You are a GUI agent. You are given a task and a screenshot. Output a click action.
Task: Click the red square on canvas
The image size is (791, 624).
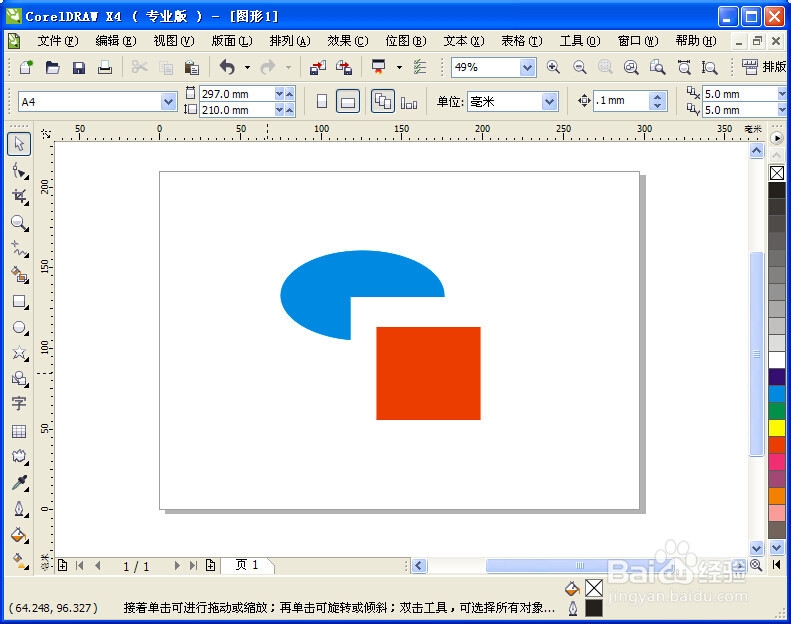428,373
